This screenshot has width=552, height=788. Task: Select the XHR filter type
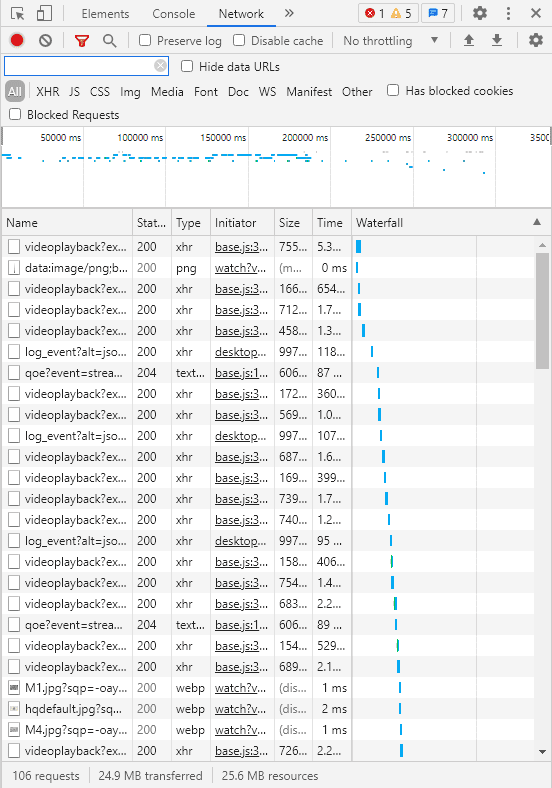pyautogui.click(x=48, y=91)
